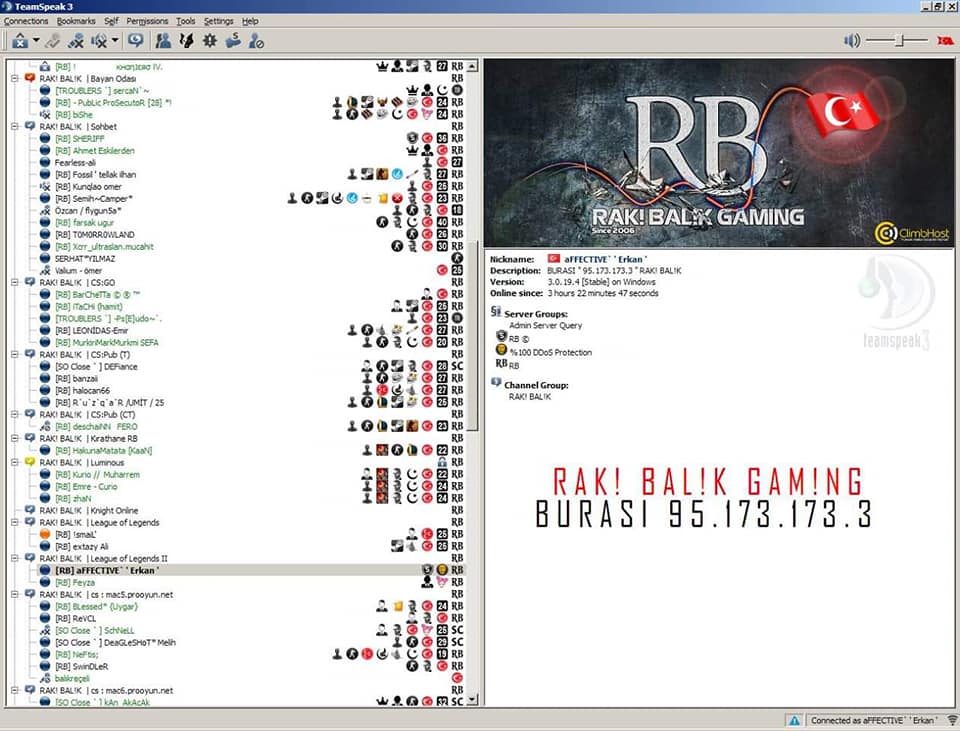Click the user ban toolbar icon

(256, 41)
